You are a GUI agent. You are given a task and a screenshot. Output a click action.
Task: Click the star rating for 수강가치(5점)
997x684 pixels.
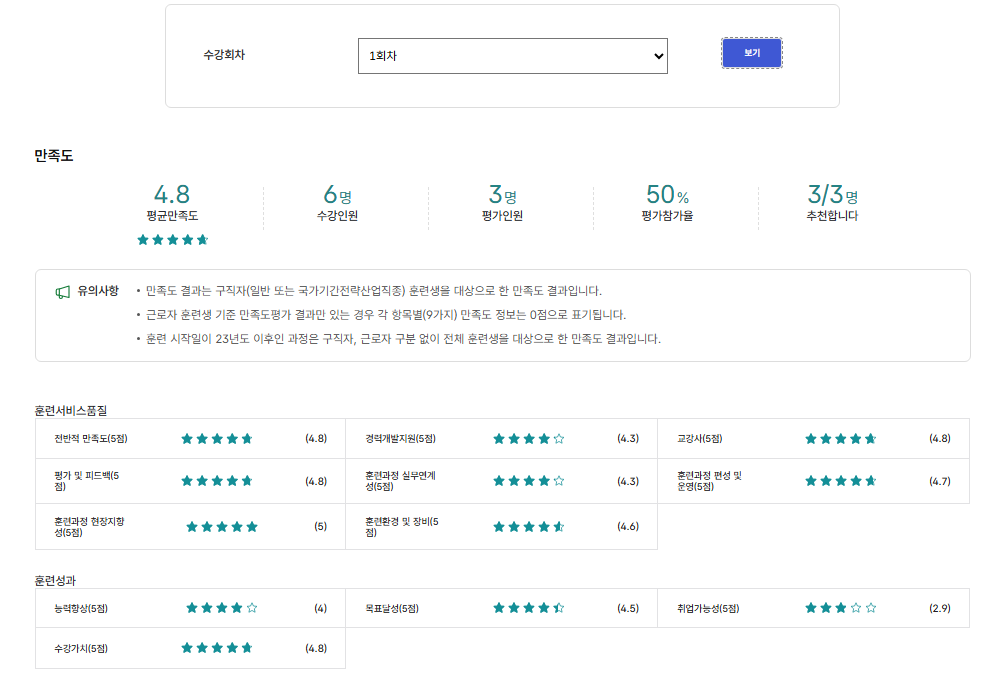pos(217,648)
